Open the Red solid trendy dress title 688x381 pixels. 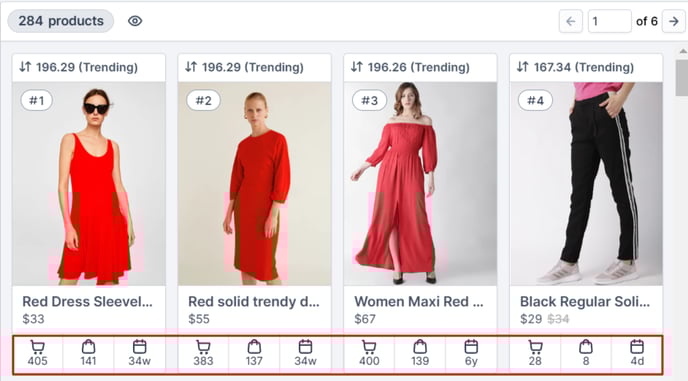[x=254, y=302]
